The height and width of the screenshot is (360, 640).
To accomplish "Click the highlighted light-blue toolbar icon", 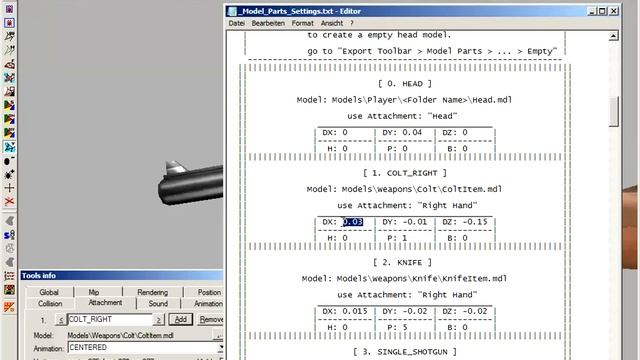I will click(9, 147).
